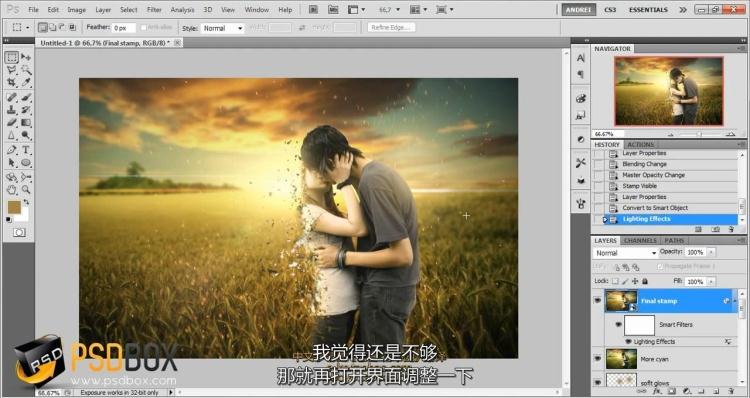Hide the Final stamp layer
Image resolution: width=750 pixels, height=398 pixels.
click(x=597, y=301)
